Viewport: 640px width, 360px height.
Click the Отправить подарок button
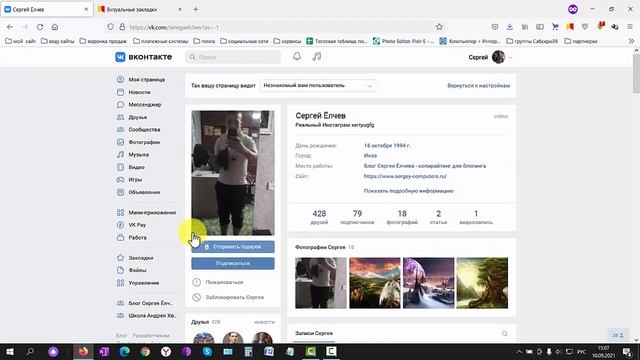point(233,247)
